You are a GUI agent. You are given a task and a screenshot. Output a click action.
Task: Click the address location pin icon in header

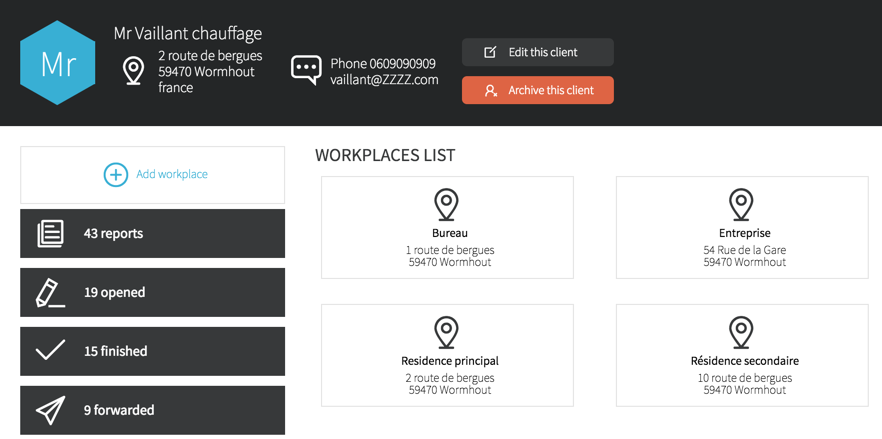133,71
